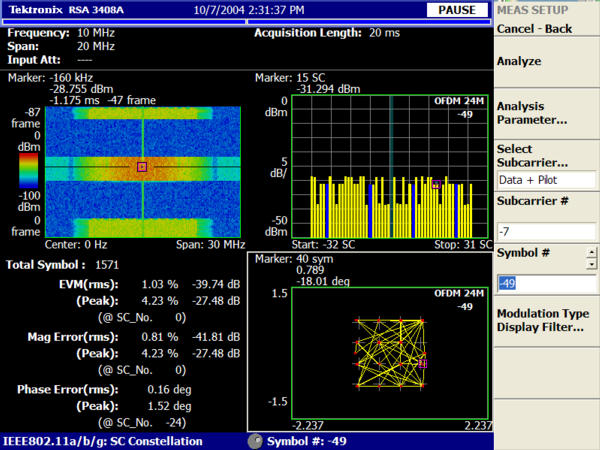Click the knob icon beside Symbol #: -49
600x450 pixels.
[255, 441]
